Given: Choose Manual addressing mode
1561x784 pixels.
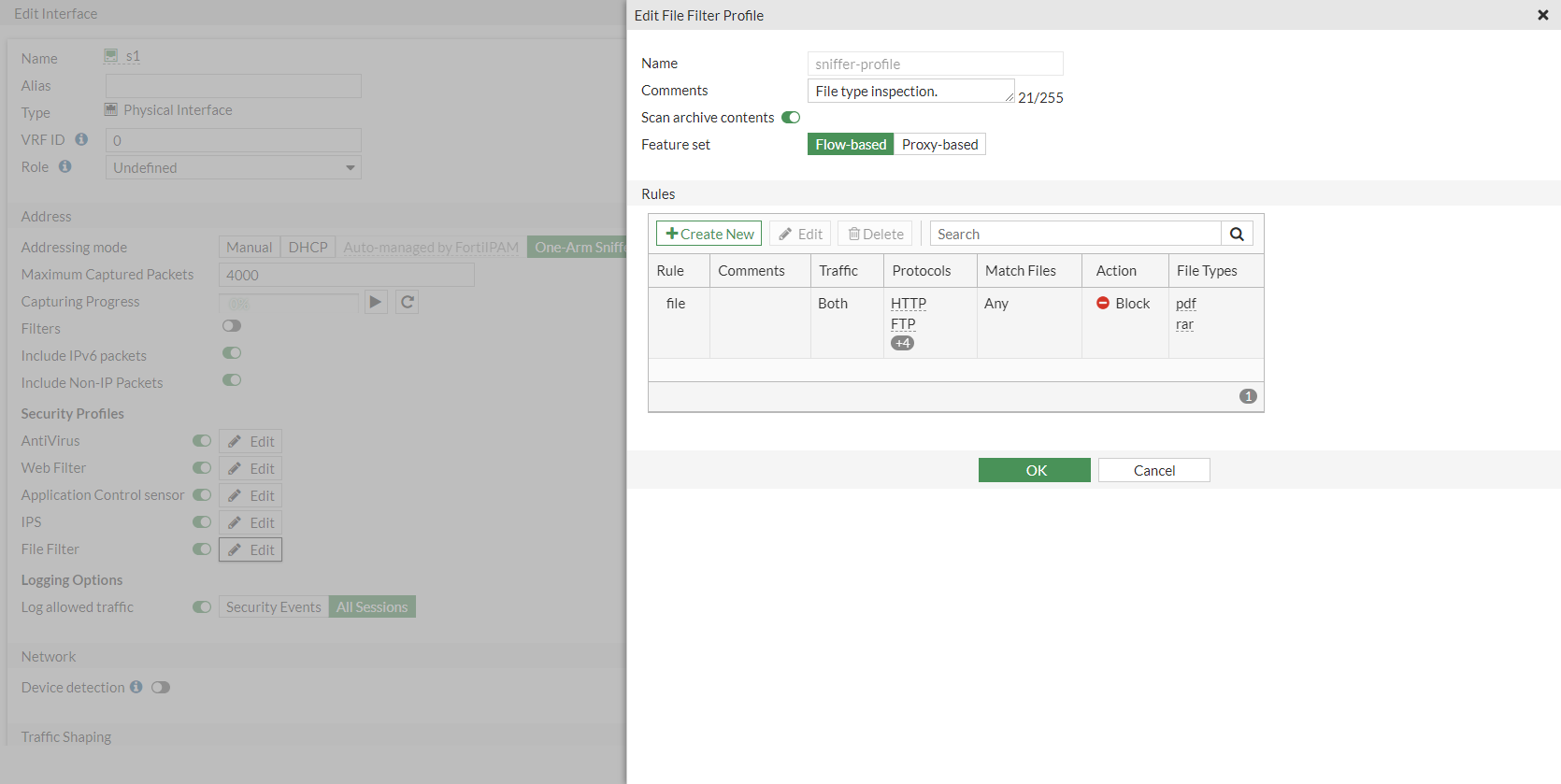Looking at the screenshot, I should [x=250, y=247].
